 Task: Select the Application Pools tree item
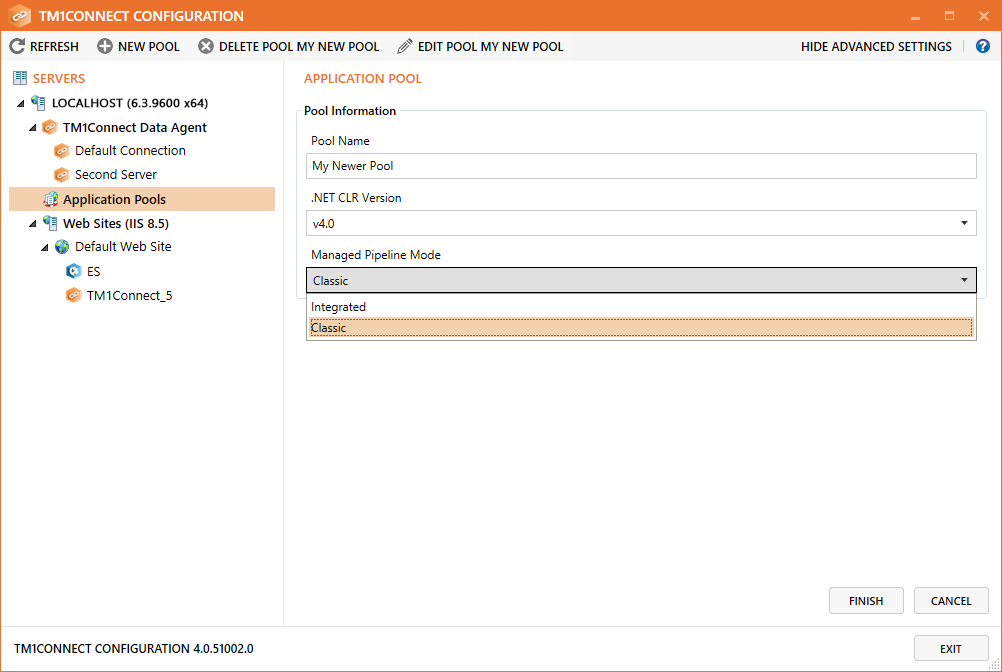tap(142, 199)
